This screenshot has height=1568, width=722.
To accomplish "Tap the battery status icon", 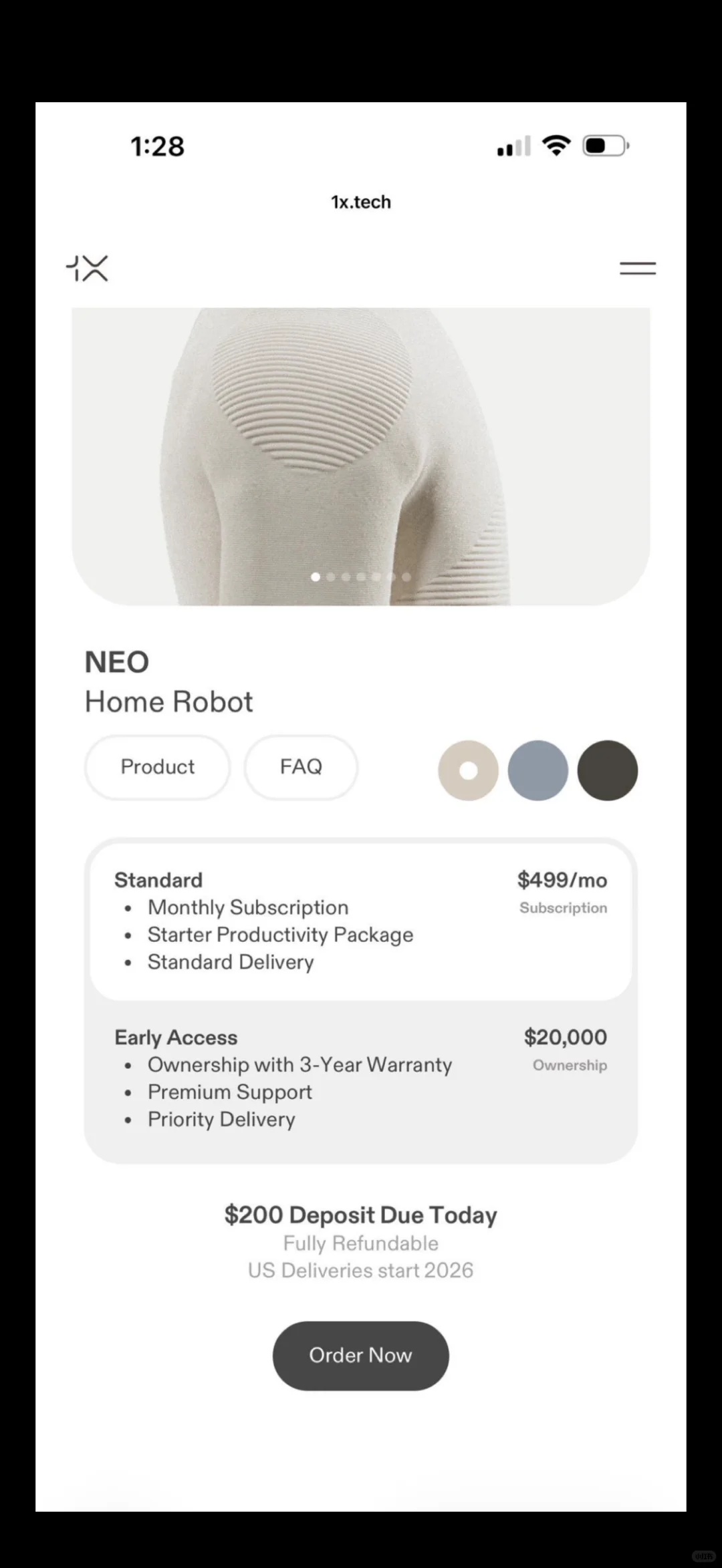I will point(605,146).
